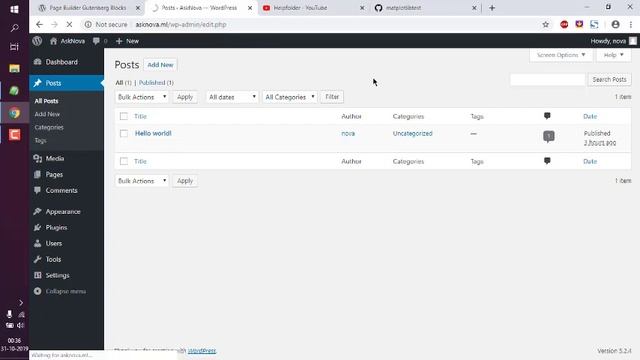The width and height of the screenshot is (640, 360).
Task: Open the All Posts submenu item
Action: (x=47, y=101)
